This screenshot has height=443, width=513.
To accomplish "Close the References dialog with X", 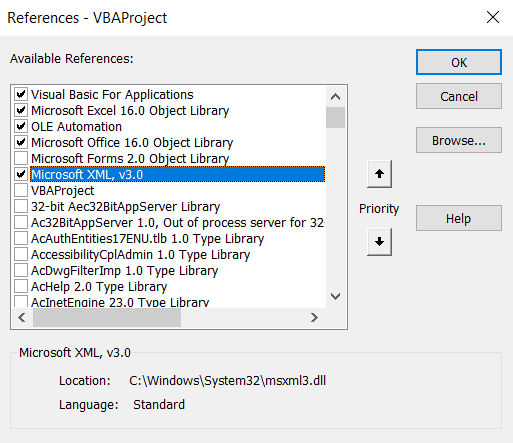I will tap(493, 17).
